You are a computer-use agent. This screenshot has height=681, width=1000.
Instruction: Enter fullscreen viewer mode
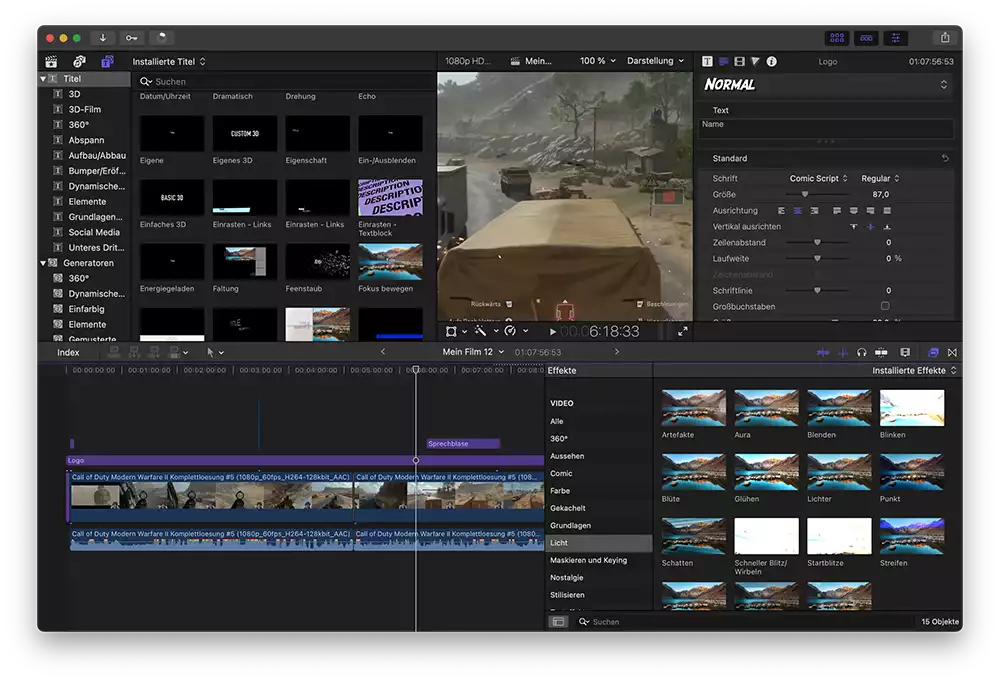point(682,332)
